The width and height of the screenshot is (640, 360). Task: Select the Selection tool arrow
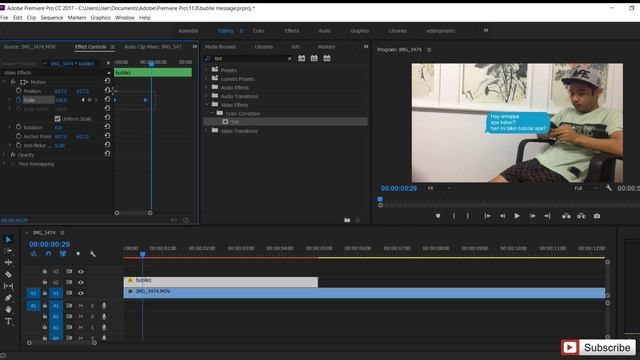coord(8,240)
